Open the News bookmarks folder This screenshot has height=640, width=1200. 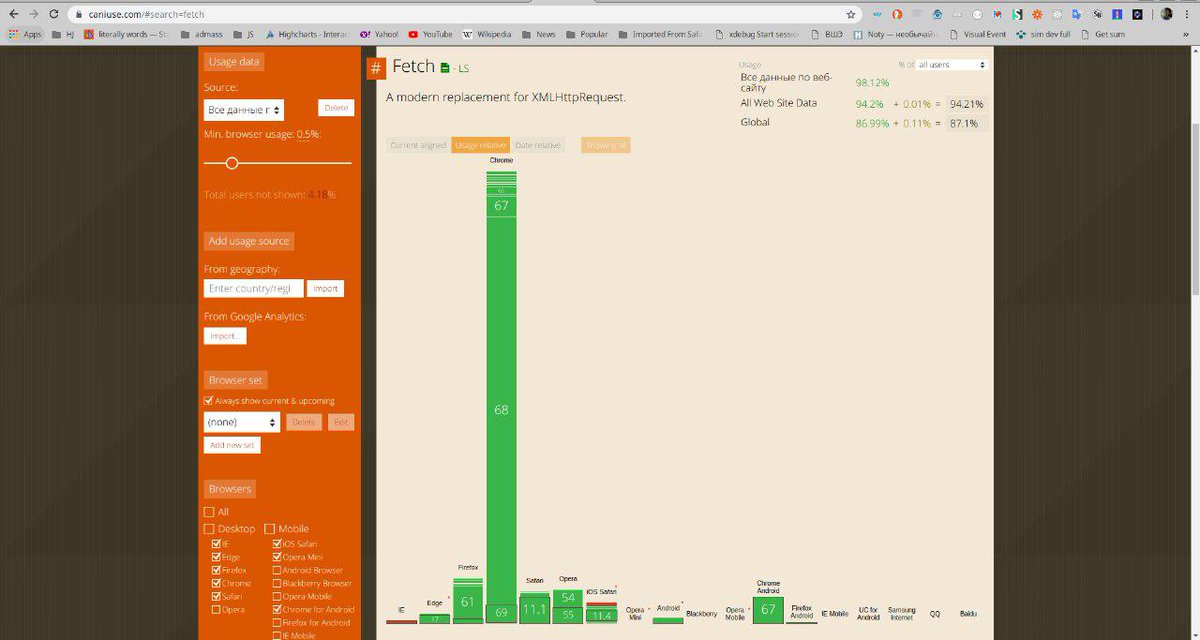tap(538, 34)
